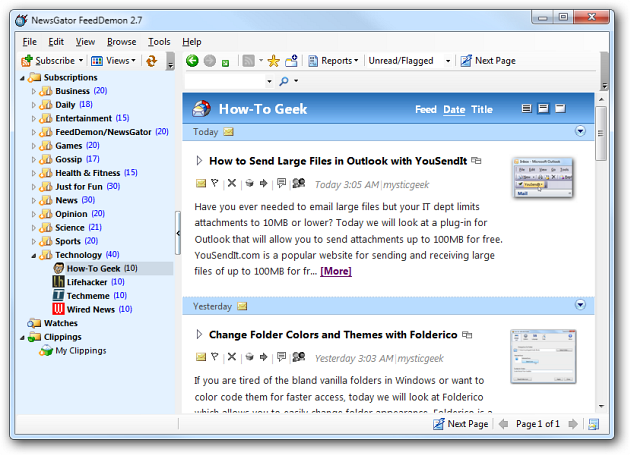
Task: Open Change Folder Colors and Themes article
Action: [333, 335]
